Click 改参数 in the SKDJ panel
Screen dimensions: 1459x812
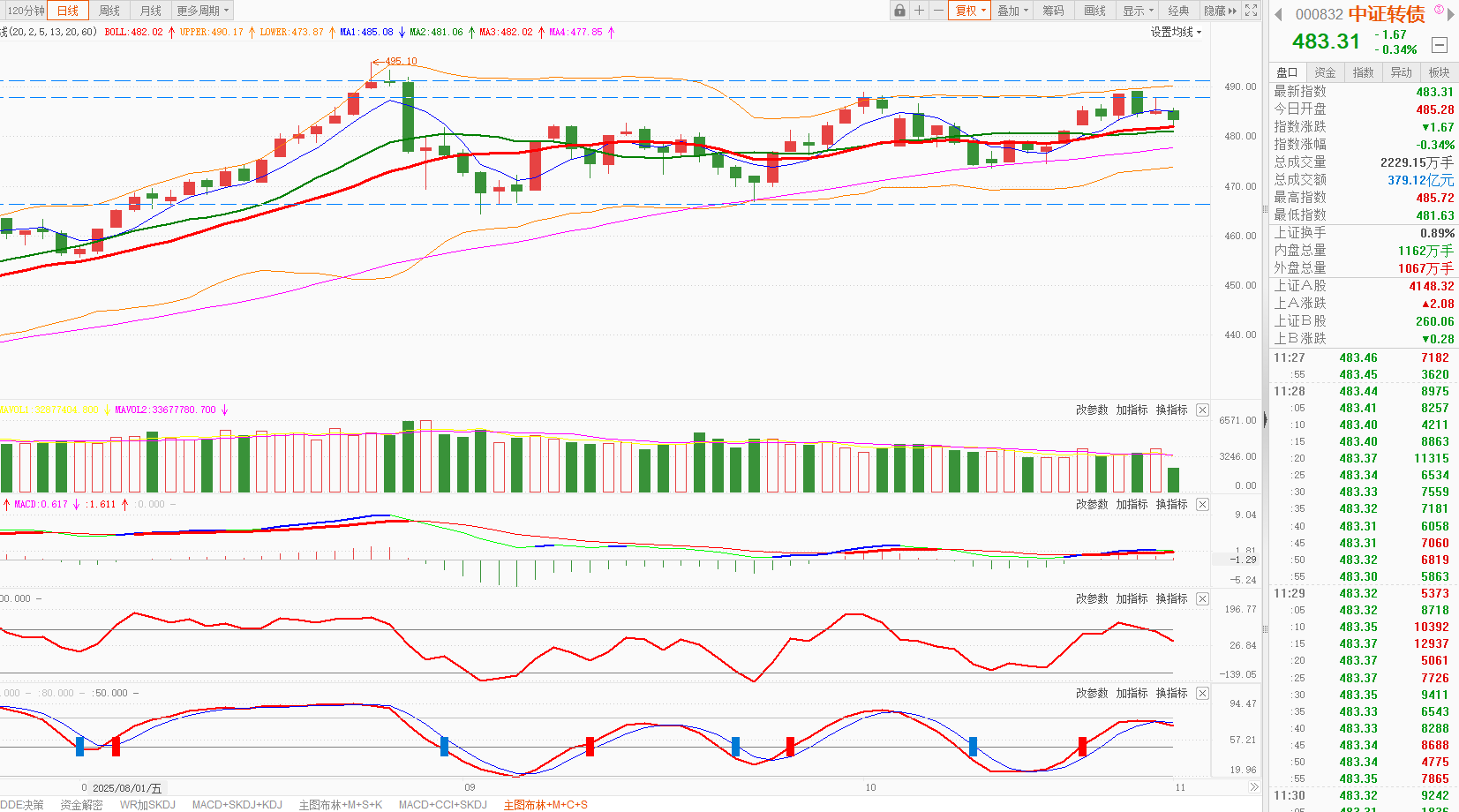1092,693
